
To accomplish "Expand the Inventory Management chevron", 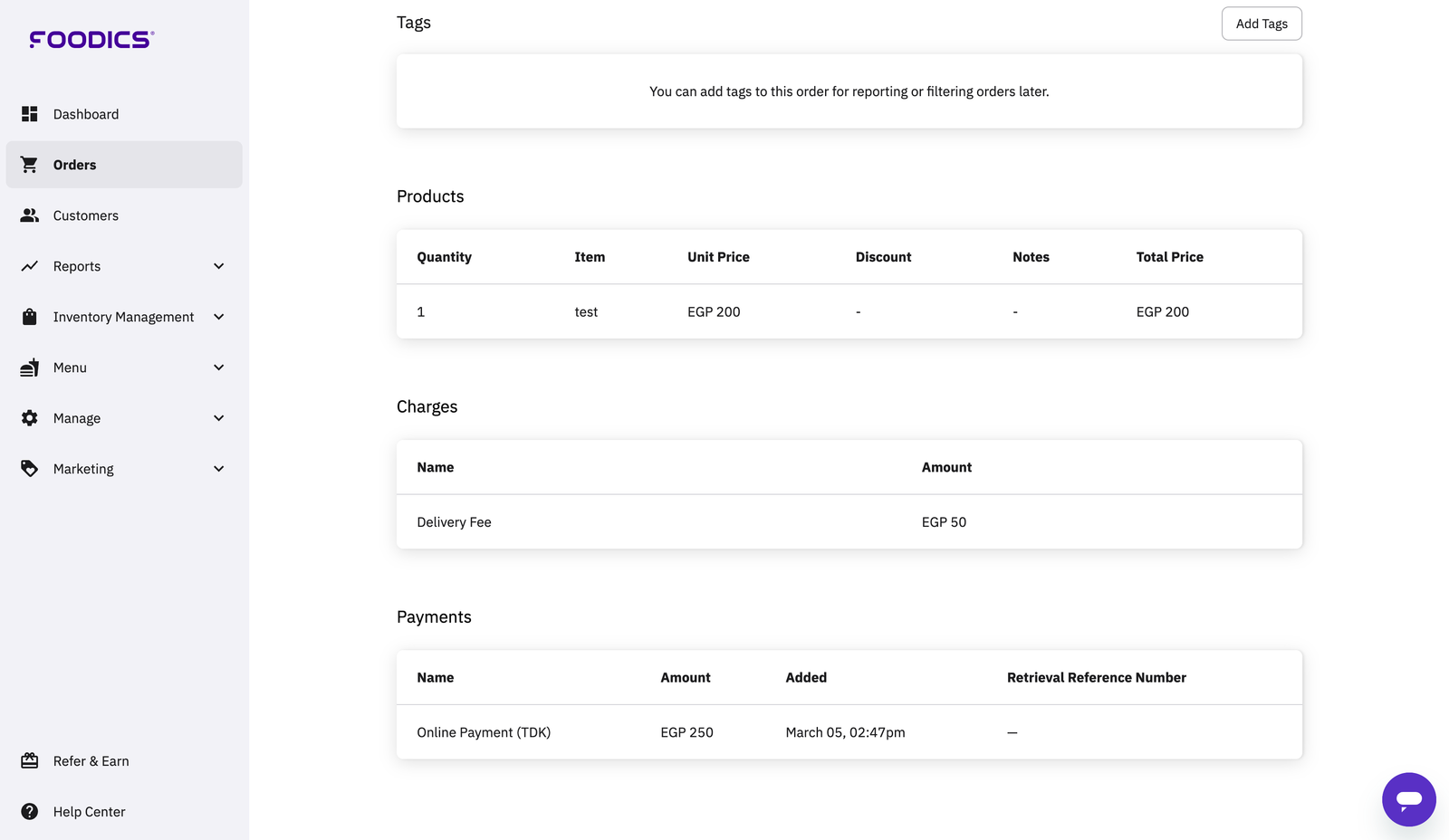I will click(219, 317).
